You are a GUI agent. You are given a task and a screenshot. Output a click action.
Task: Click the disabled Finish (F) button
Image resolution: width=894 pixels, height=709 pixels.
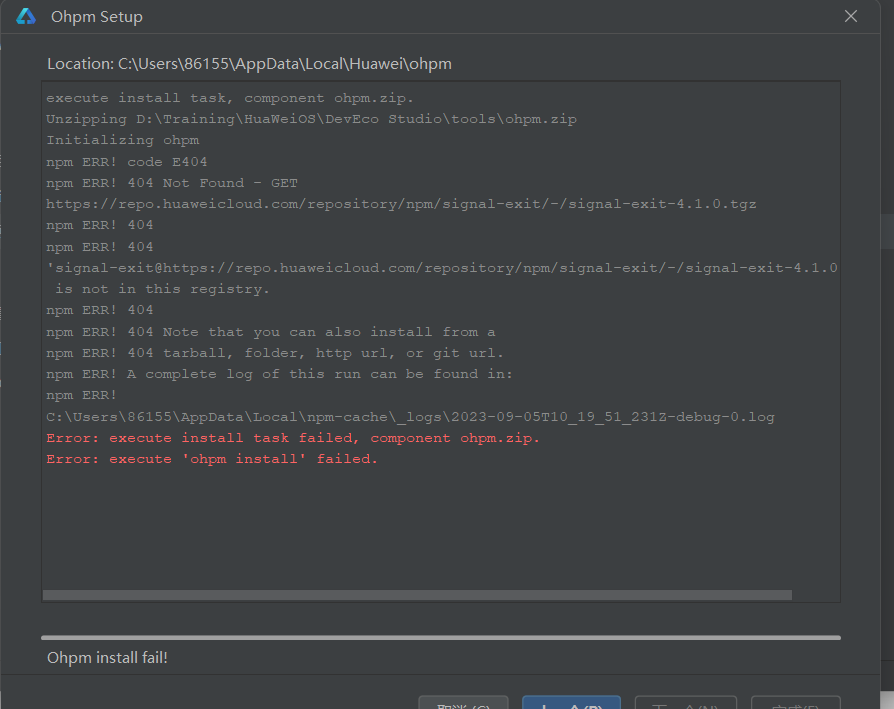coord(796,703)
